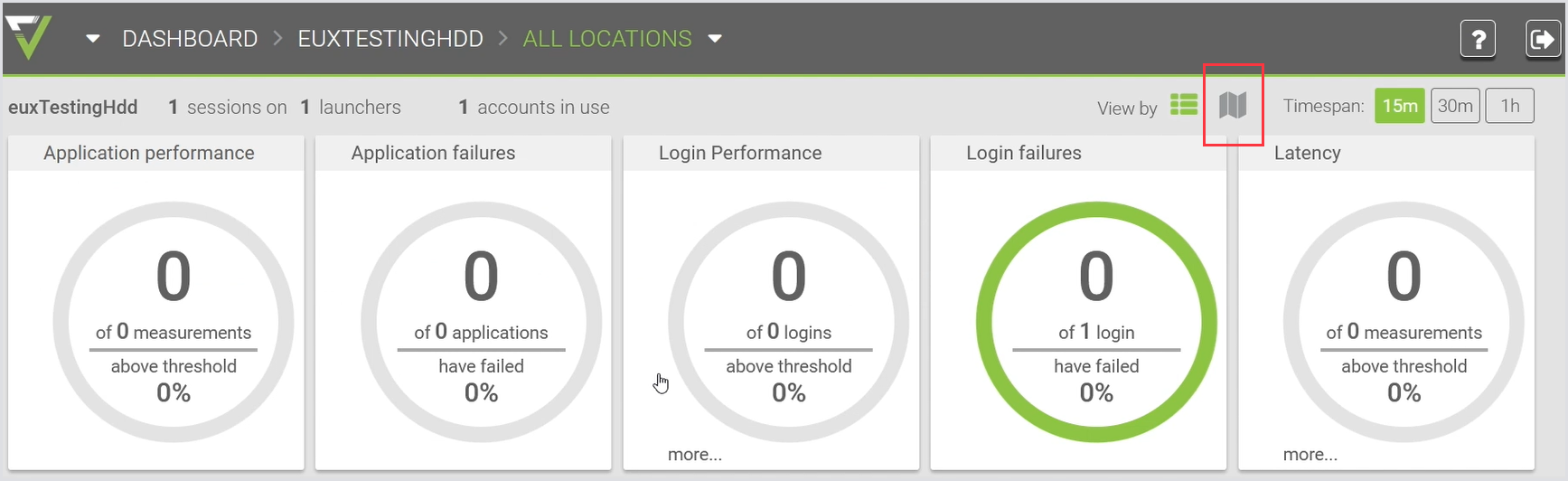Click DASHBOARD in the breadcrumb
The image size is (1568, 481).
(190, 39)
